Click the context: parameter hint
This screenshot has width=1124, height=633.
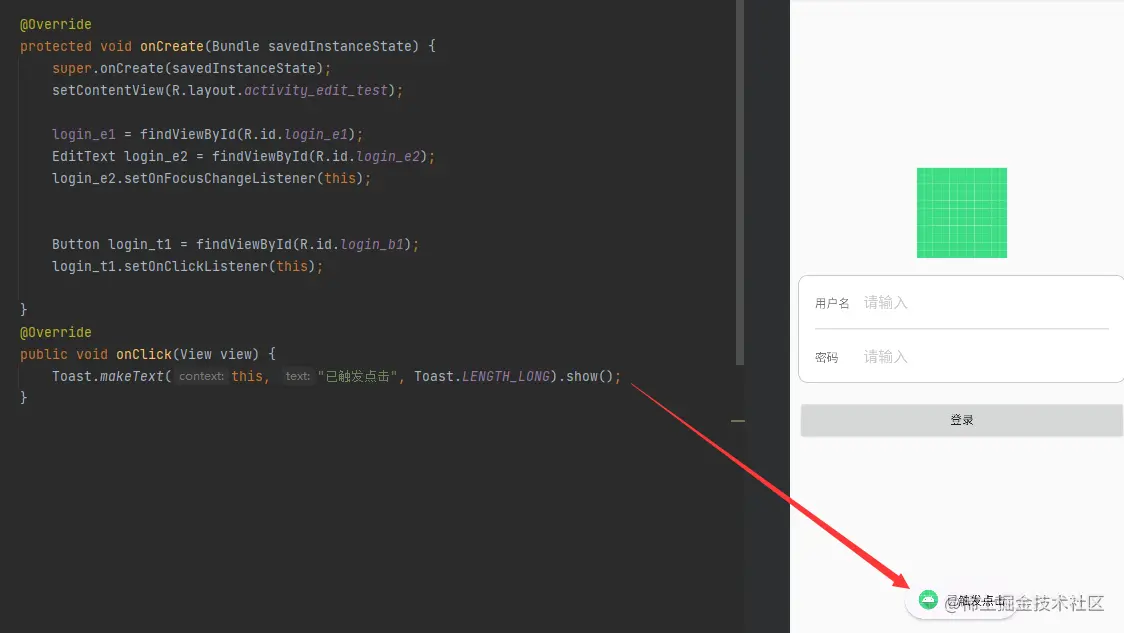(201, 376)
